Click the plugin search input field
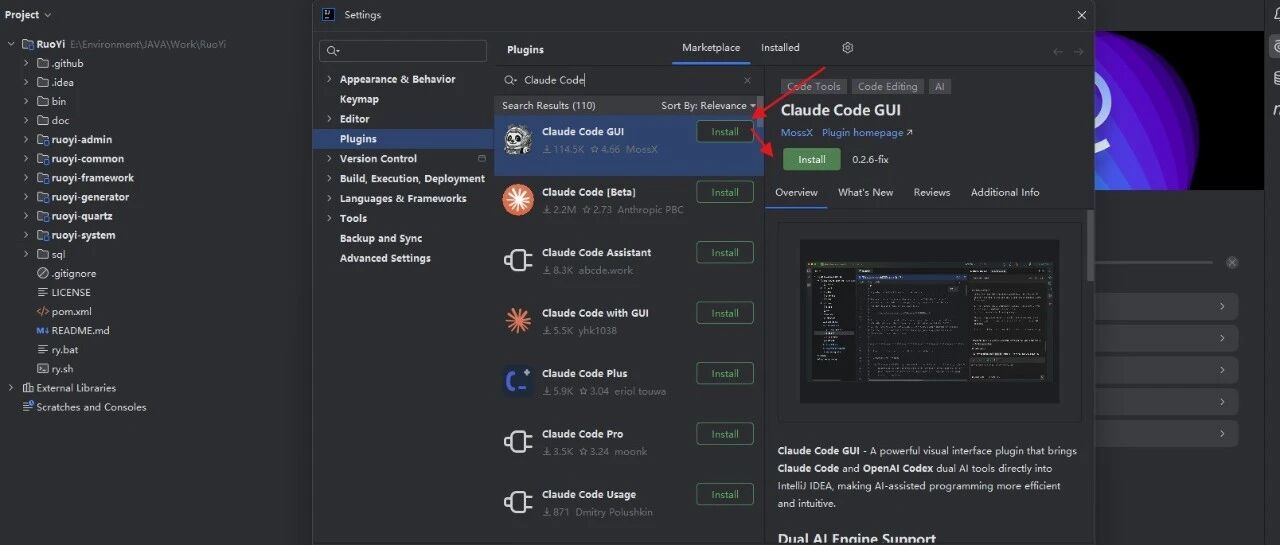Viewport: 1280px width, 545px height. 629,80
